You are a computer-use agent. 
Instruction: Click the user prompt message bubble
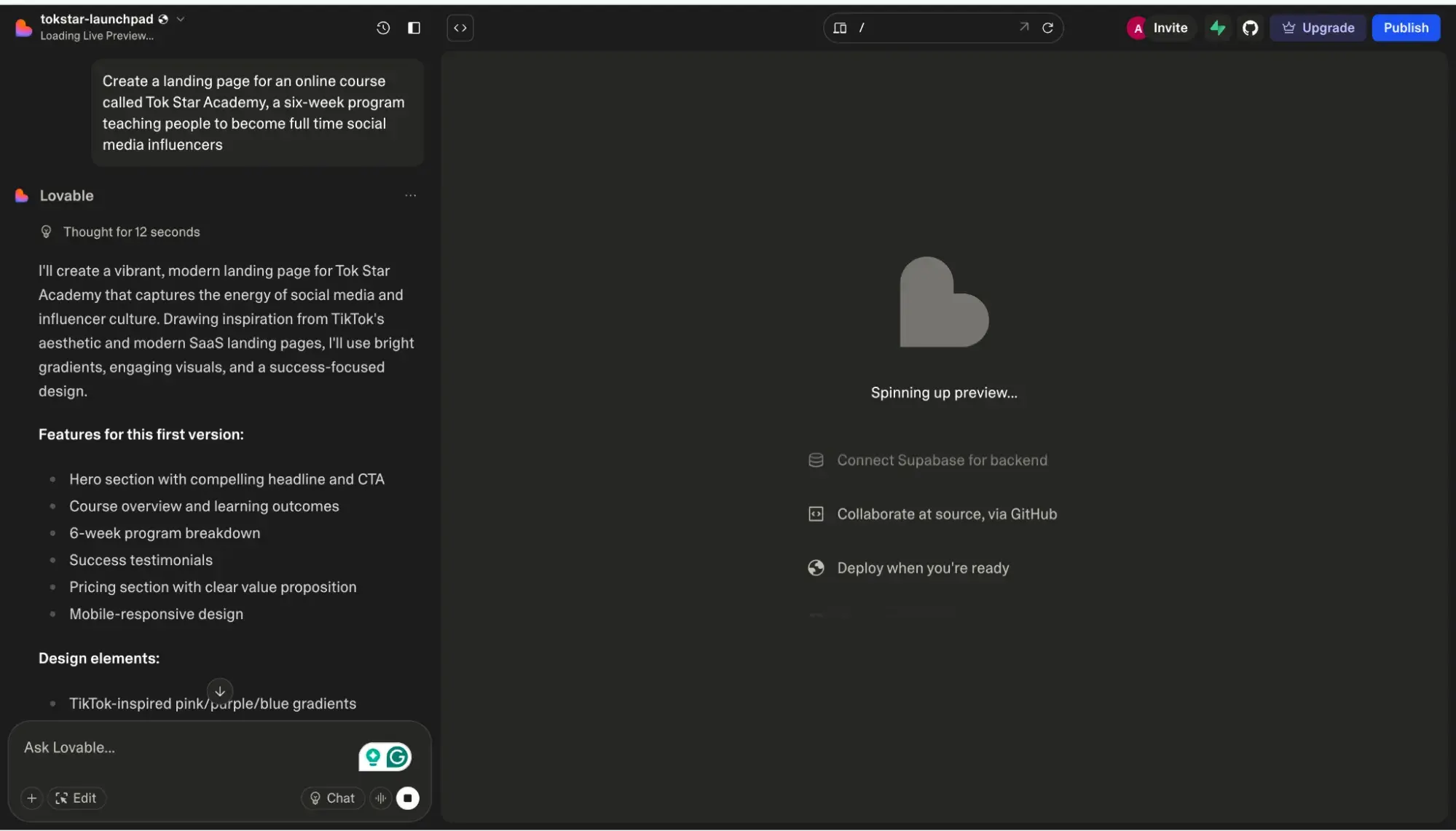point(258,113)
